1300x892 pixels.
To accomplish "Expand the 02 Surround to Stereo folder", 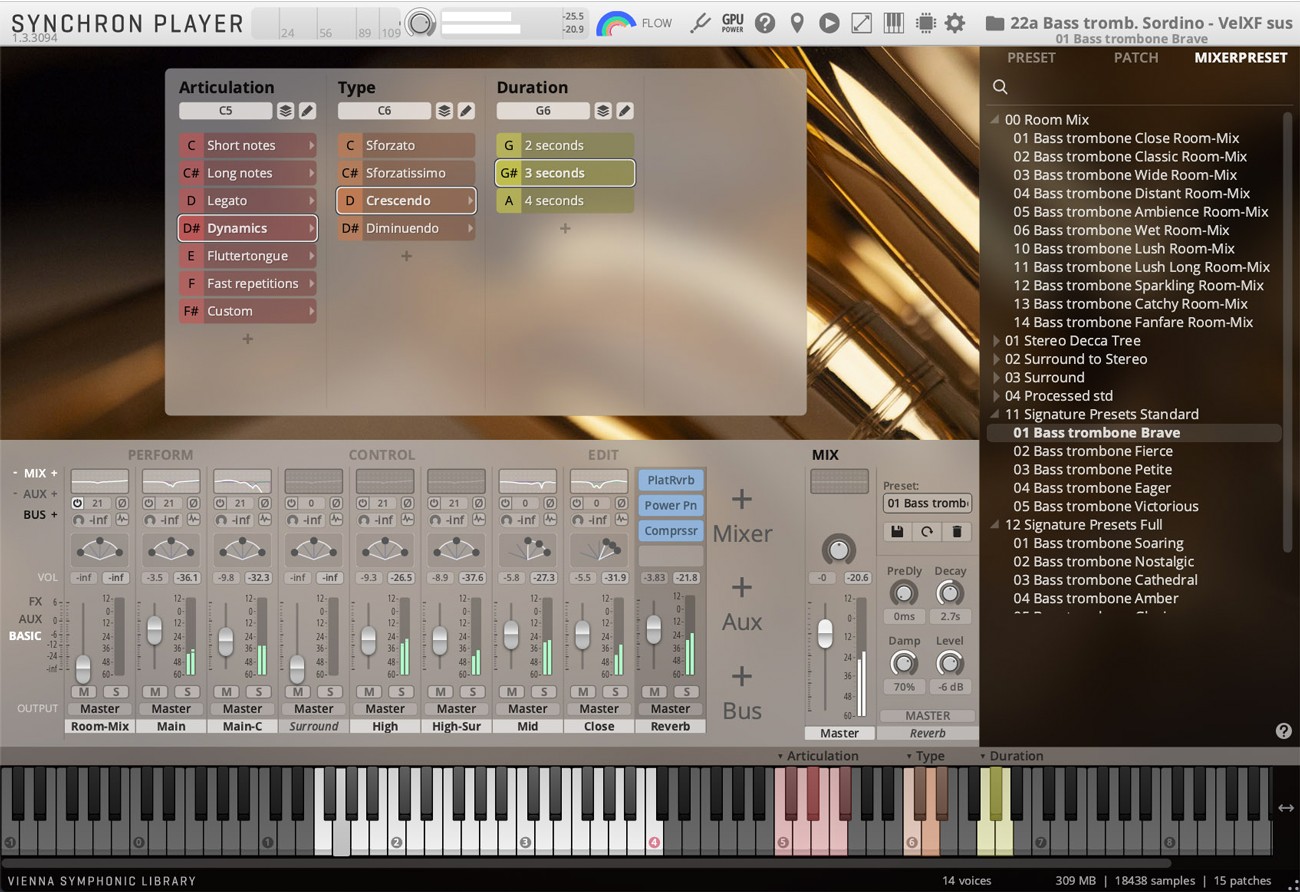I will tap(995, 360).
